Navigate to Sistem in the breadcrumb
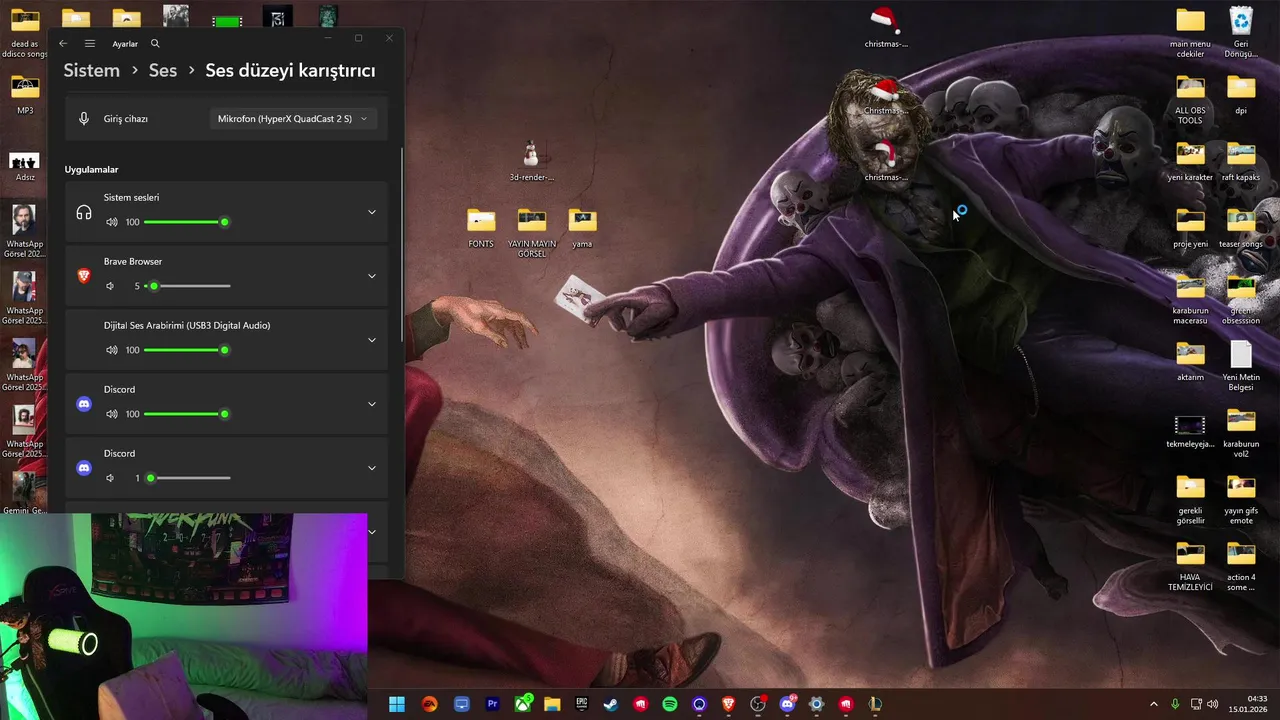Screen dimensions: 1280x720 tap(91, 71)
